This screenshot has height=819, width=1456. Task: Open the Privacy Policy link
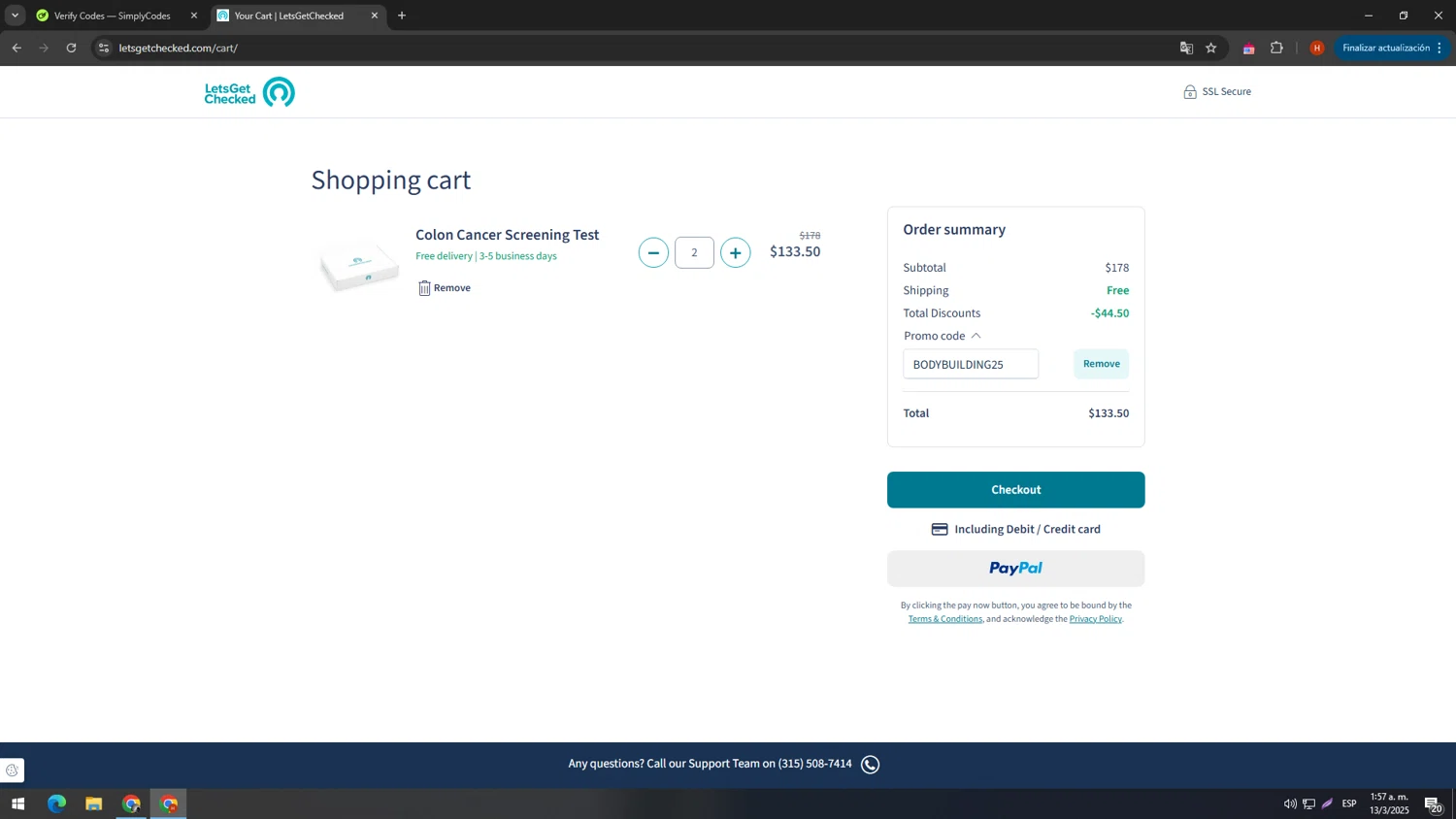[1095, 619]
